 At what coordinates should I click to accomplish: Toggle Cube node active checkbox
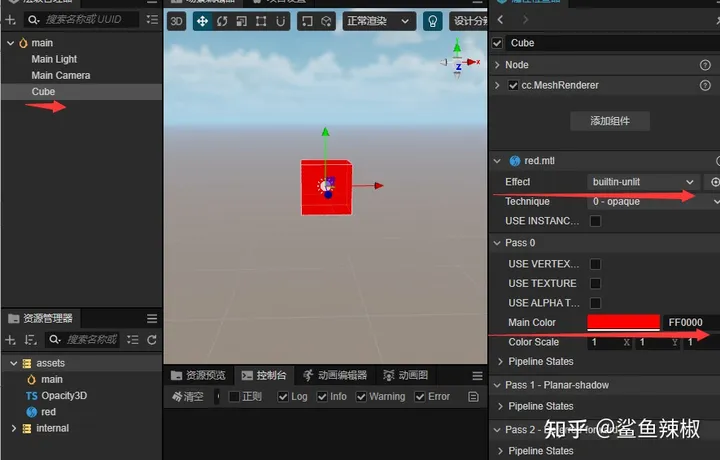497,43
